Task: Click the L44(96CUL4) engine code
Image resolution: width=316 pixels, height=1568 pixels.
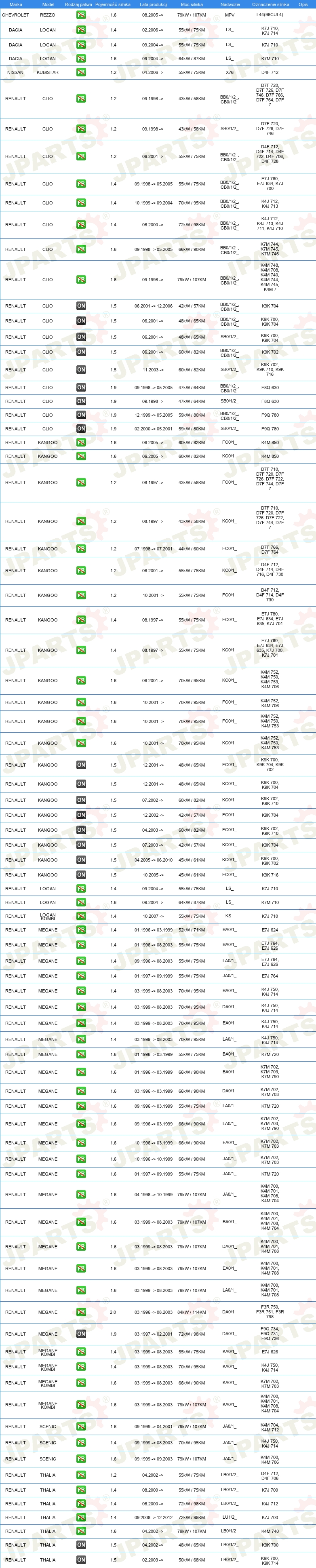Action: click(x=270, y=15)
